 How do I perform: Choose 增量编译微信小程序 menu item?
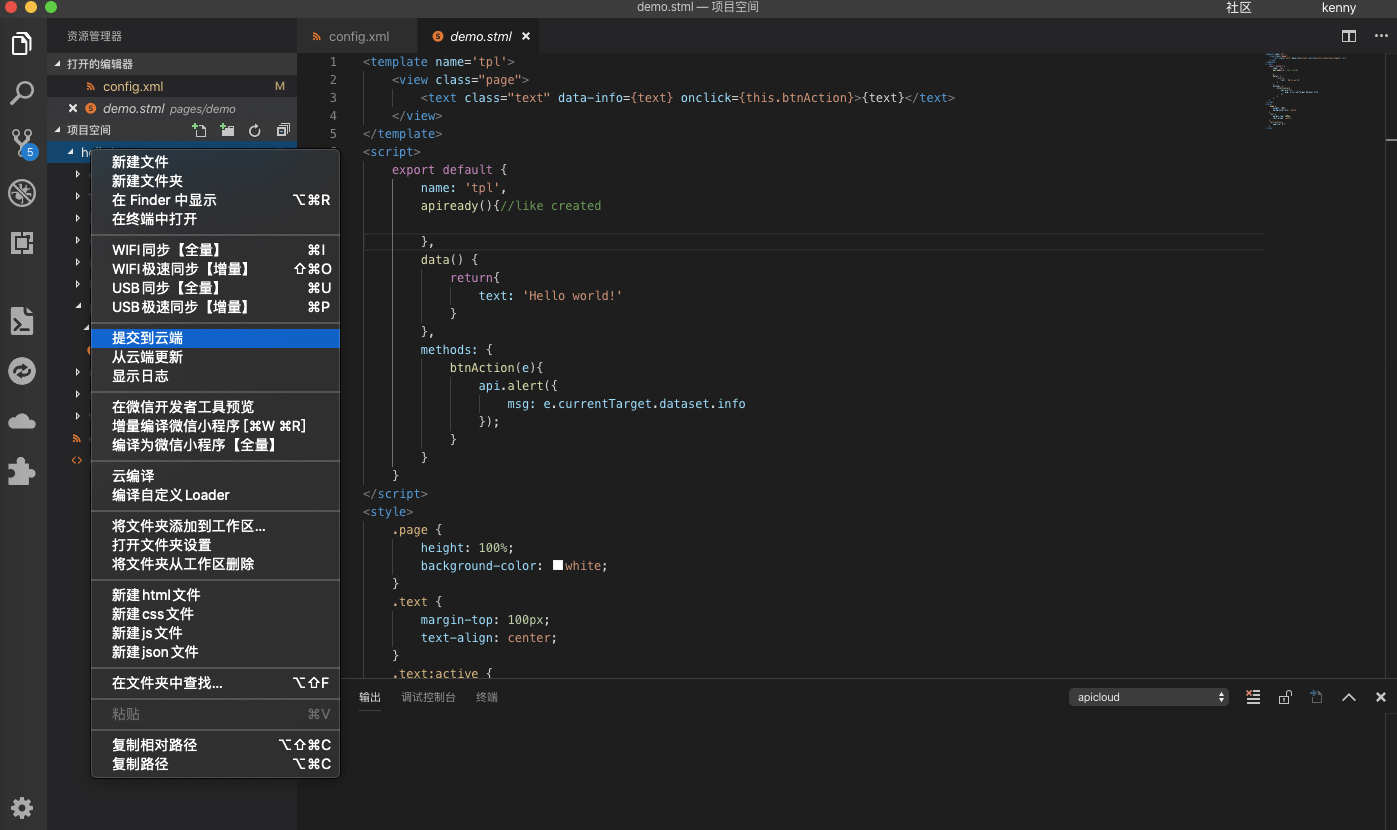[215, 426]
